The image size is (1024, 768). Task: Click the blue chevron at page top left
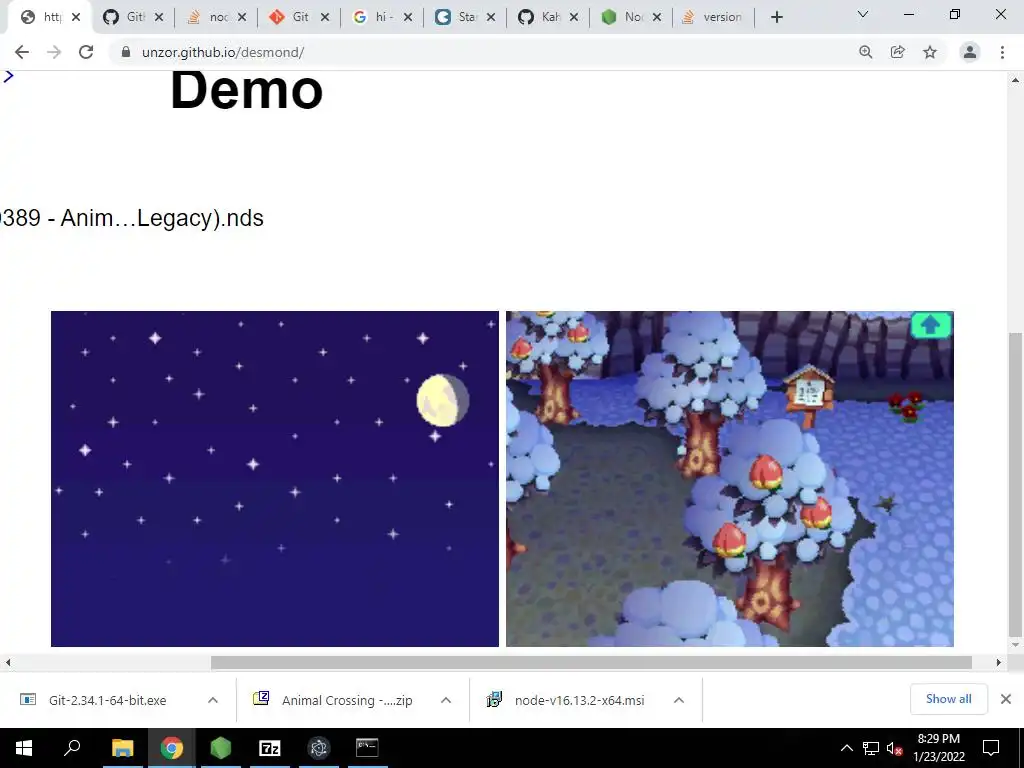[x=8, y=76]
